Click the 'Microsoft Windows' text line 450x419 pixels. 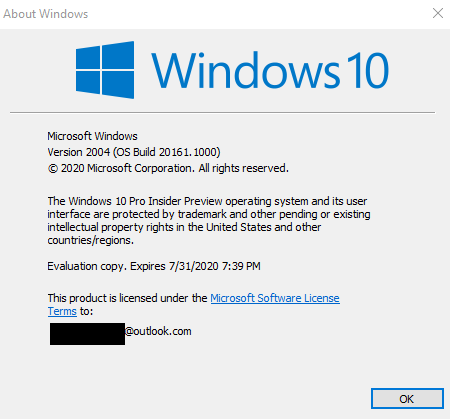92,136
